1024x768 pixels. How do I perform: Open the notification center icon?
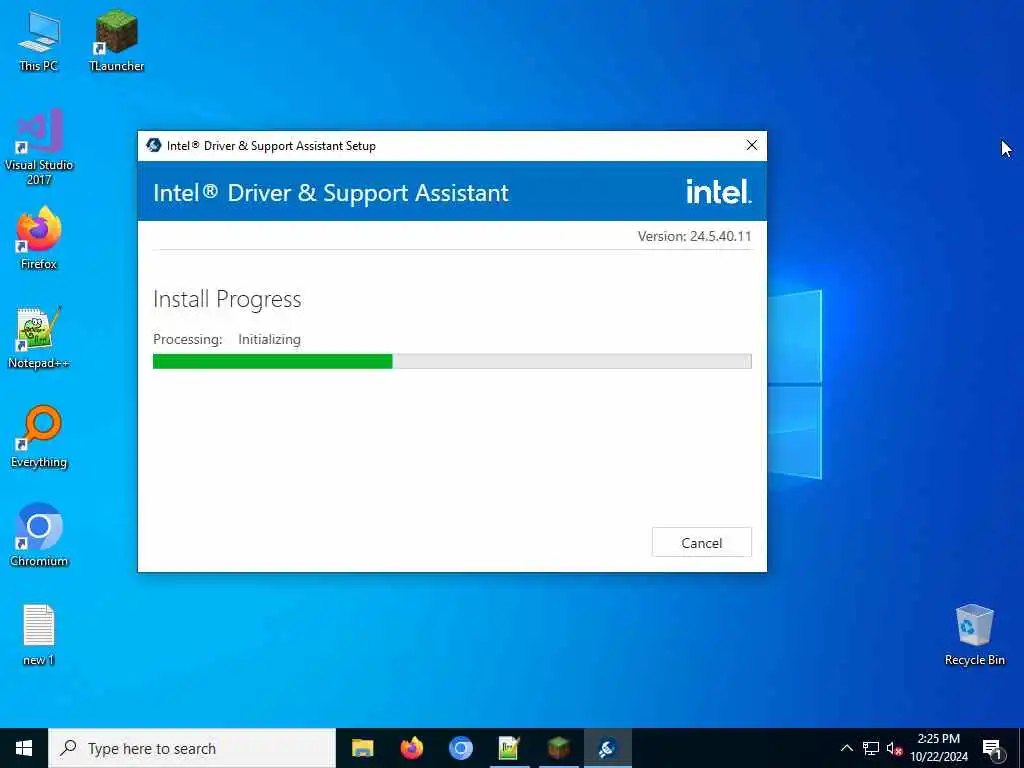[992, 748]
